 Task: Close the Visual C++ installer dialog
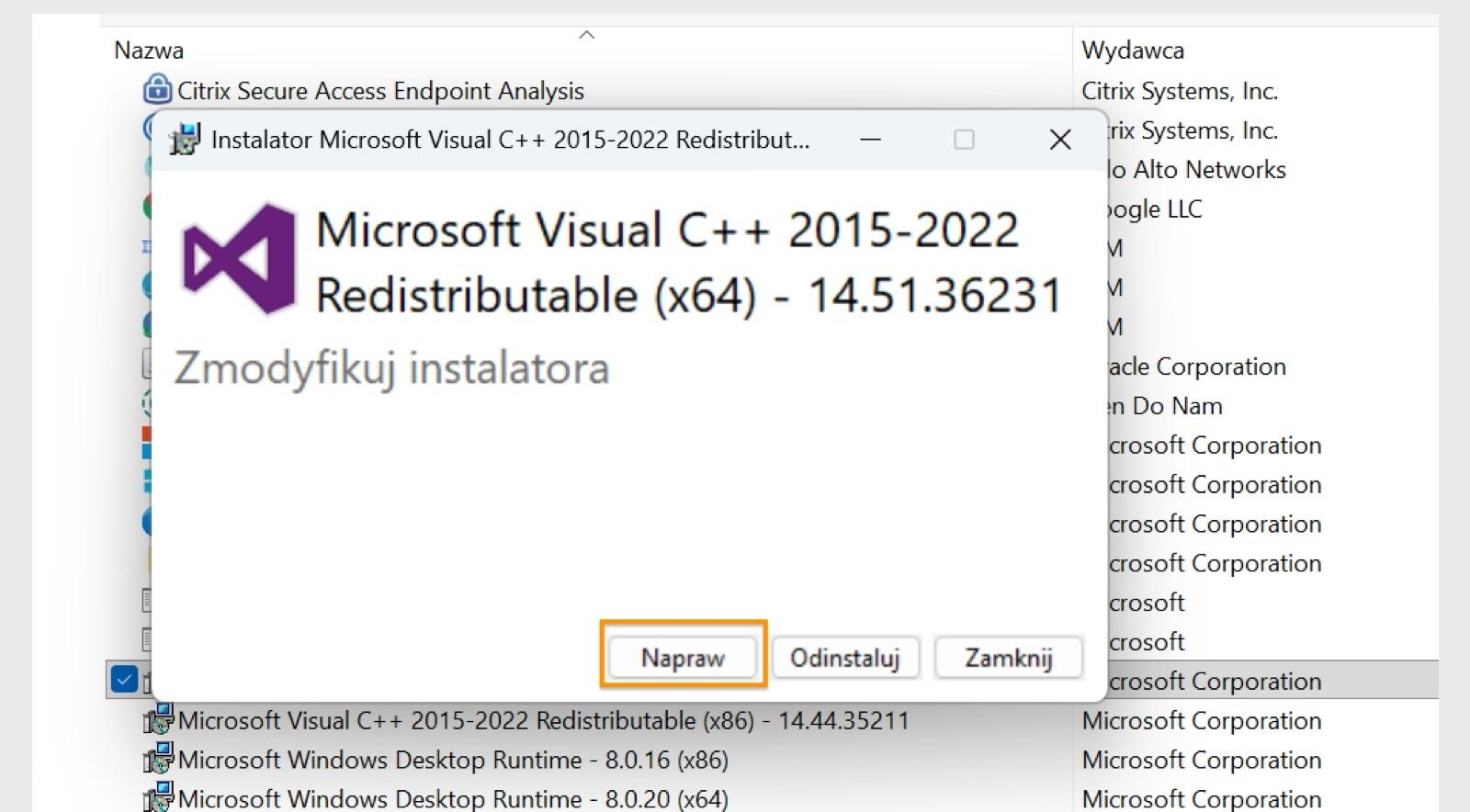click(1060, 140)
